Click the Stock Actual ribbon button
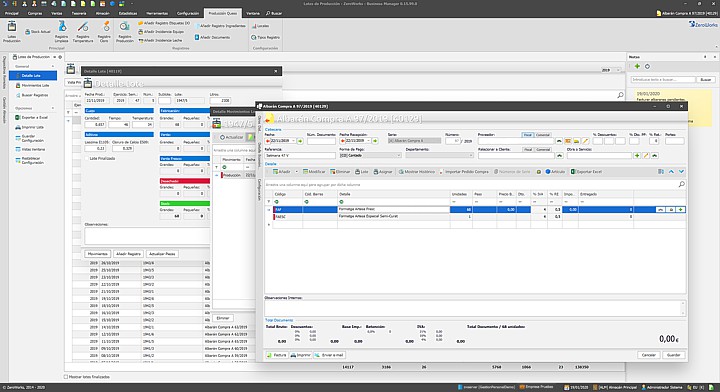720x392 pixels. [x=38, y=32]
